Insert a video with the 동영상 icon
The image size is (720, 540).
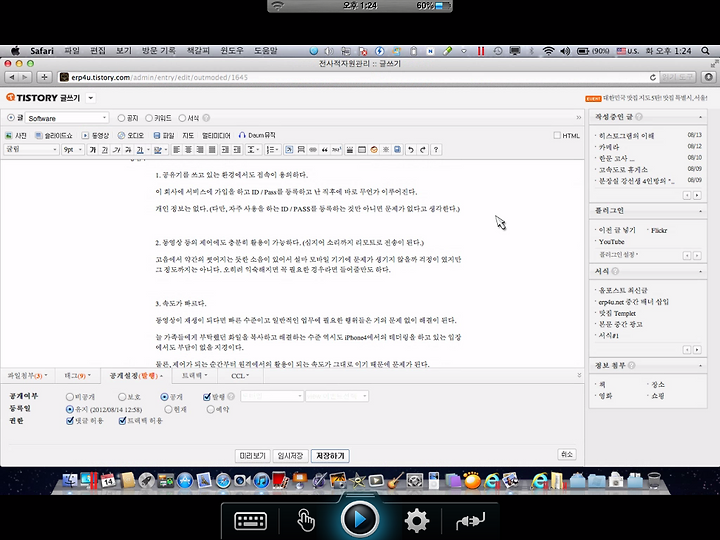[96, 135]
